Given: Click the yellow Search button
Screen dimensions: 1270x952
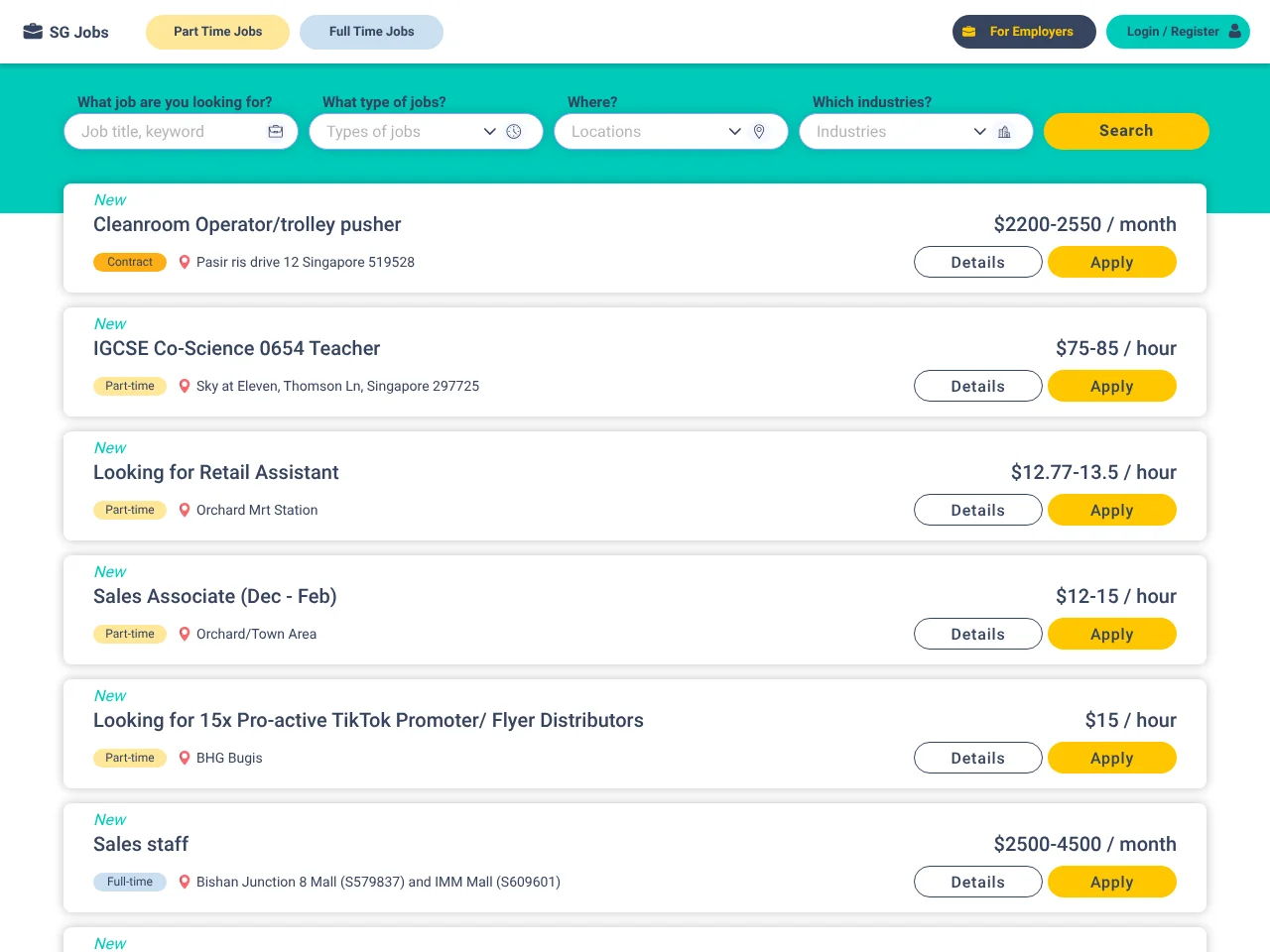Looking at the screenshot, I should 1126,131.
